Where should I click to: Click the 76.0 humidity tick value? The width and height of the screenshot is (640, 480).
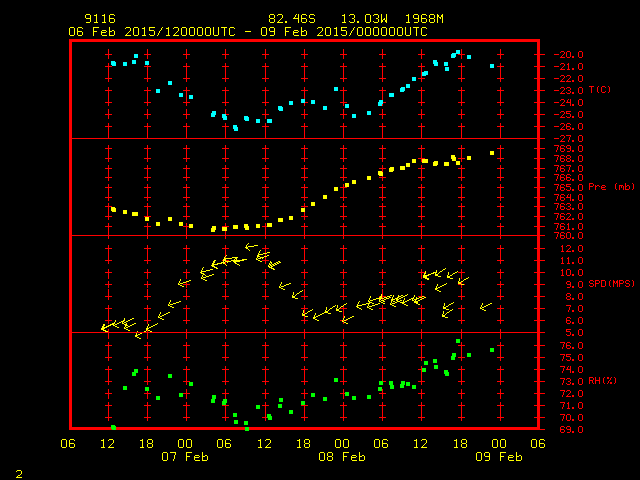click(572, 346)
